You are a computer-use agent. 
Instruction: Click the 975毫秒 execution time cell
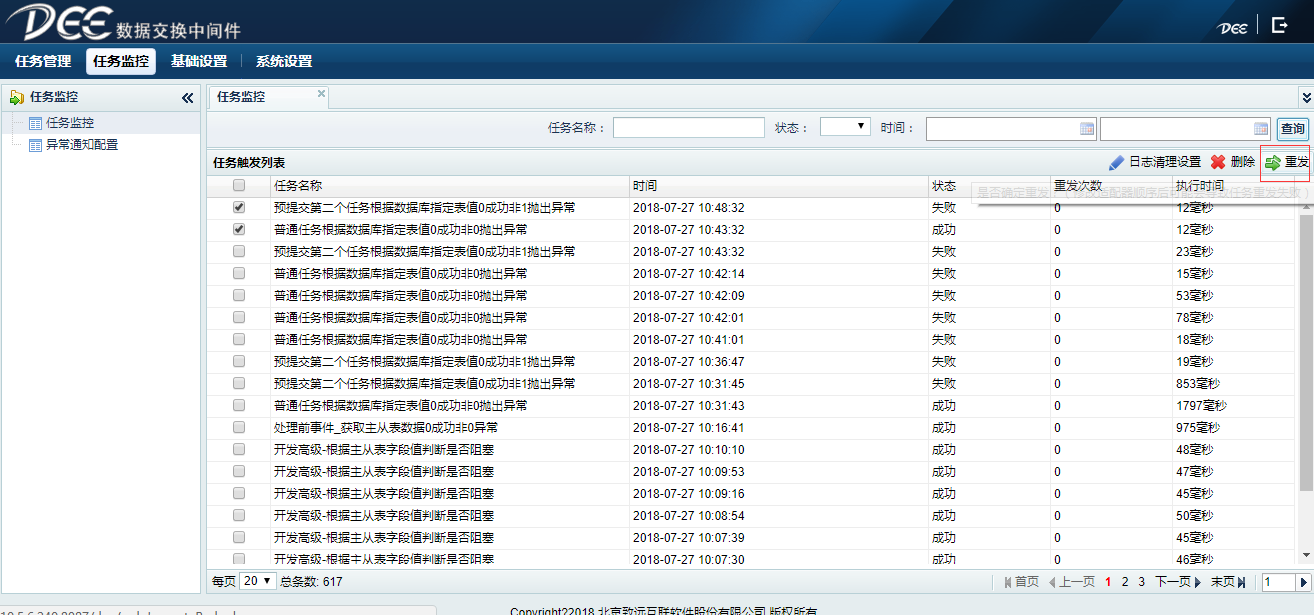pyautogui.click(x=1198, y=428)
